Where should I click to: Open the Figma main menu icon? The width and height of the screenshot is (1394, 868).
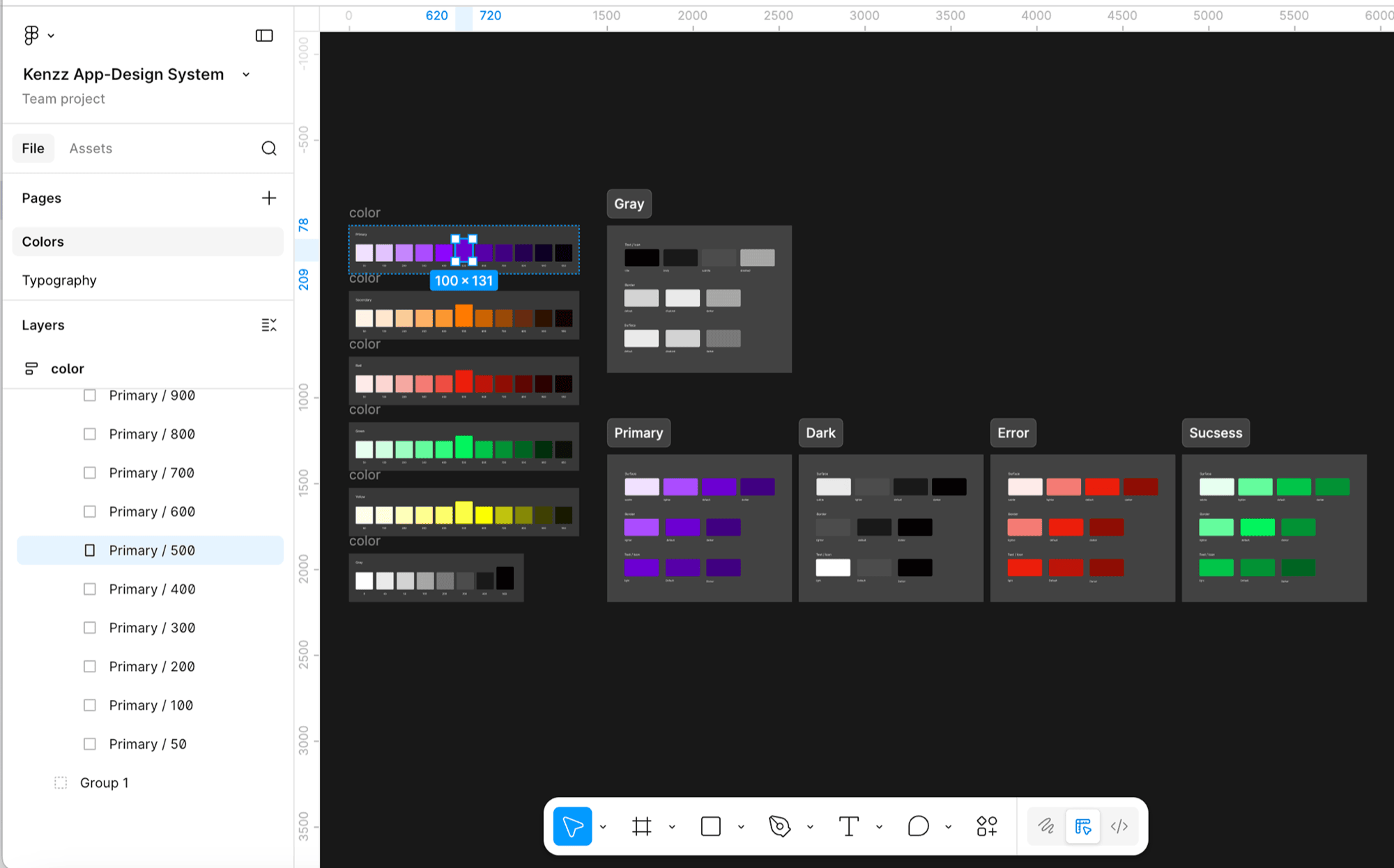(x=31, y=35)
